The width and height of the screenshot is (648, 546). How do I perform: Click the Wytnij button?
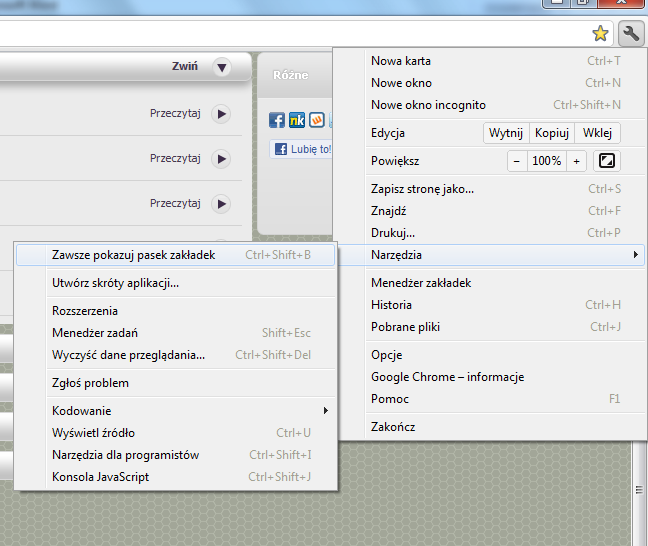coord(506,133)
